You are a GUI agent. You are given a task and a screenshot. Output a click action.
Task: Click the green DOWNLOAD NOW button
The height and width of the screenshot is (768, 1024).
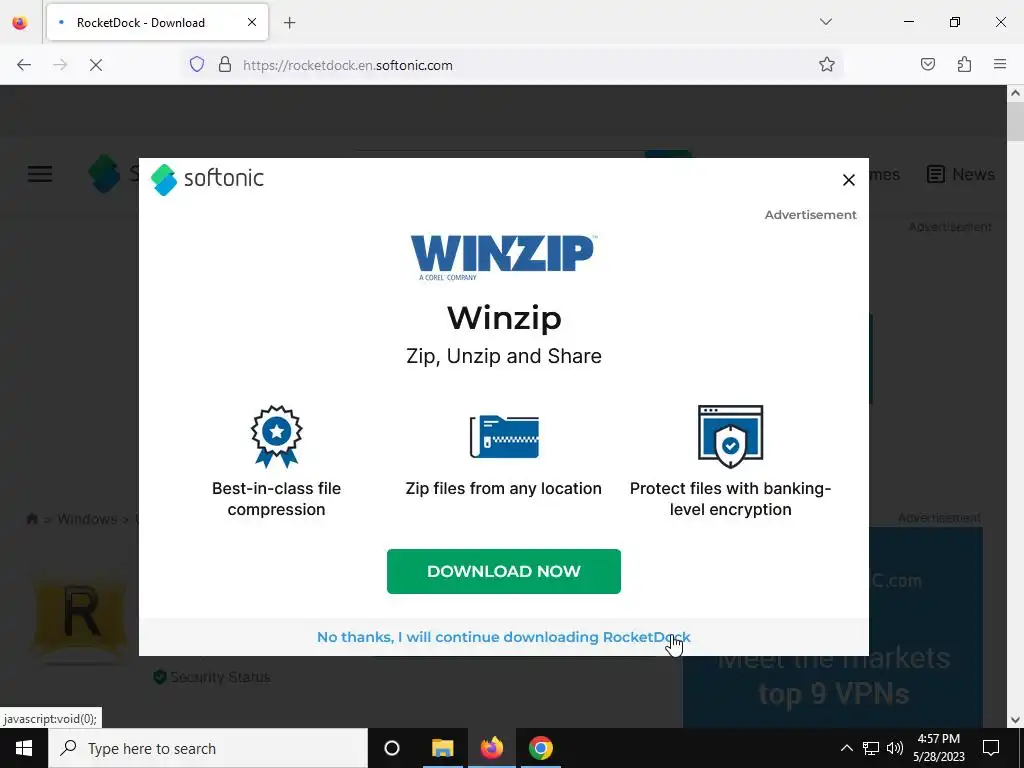[504, 571]
